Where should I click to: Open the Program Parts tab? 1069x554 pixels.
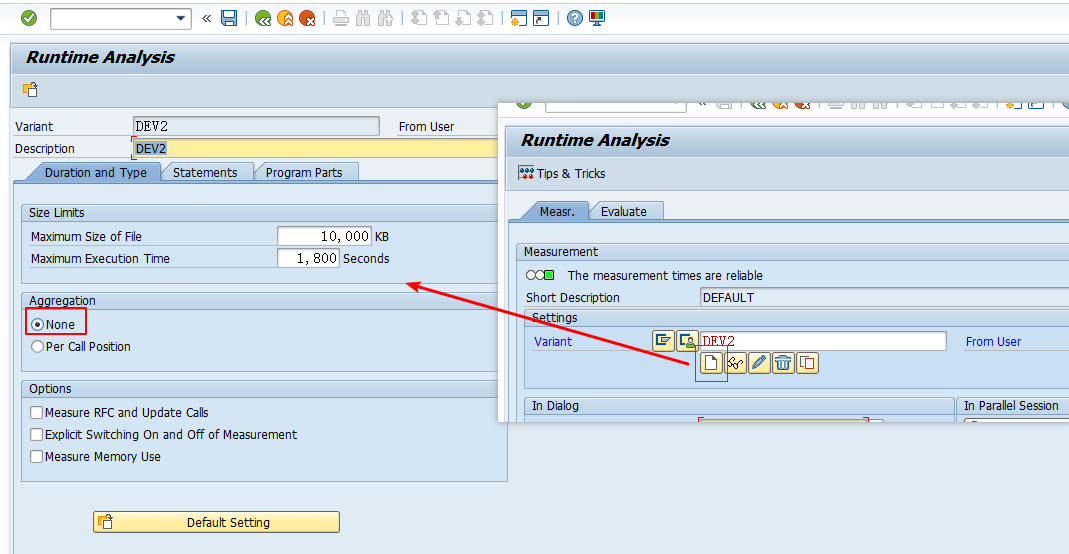click(x=304, y=172)
